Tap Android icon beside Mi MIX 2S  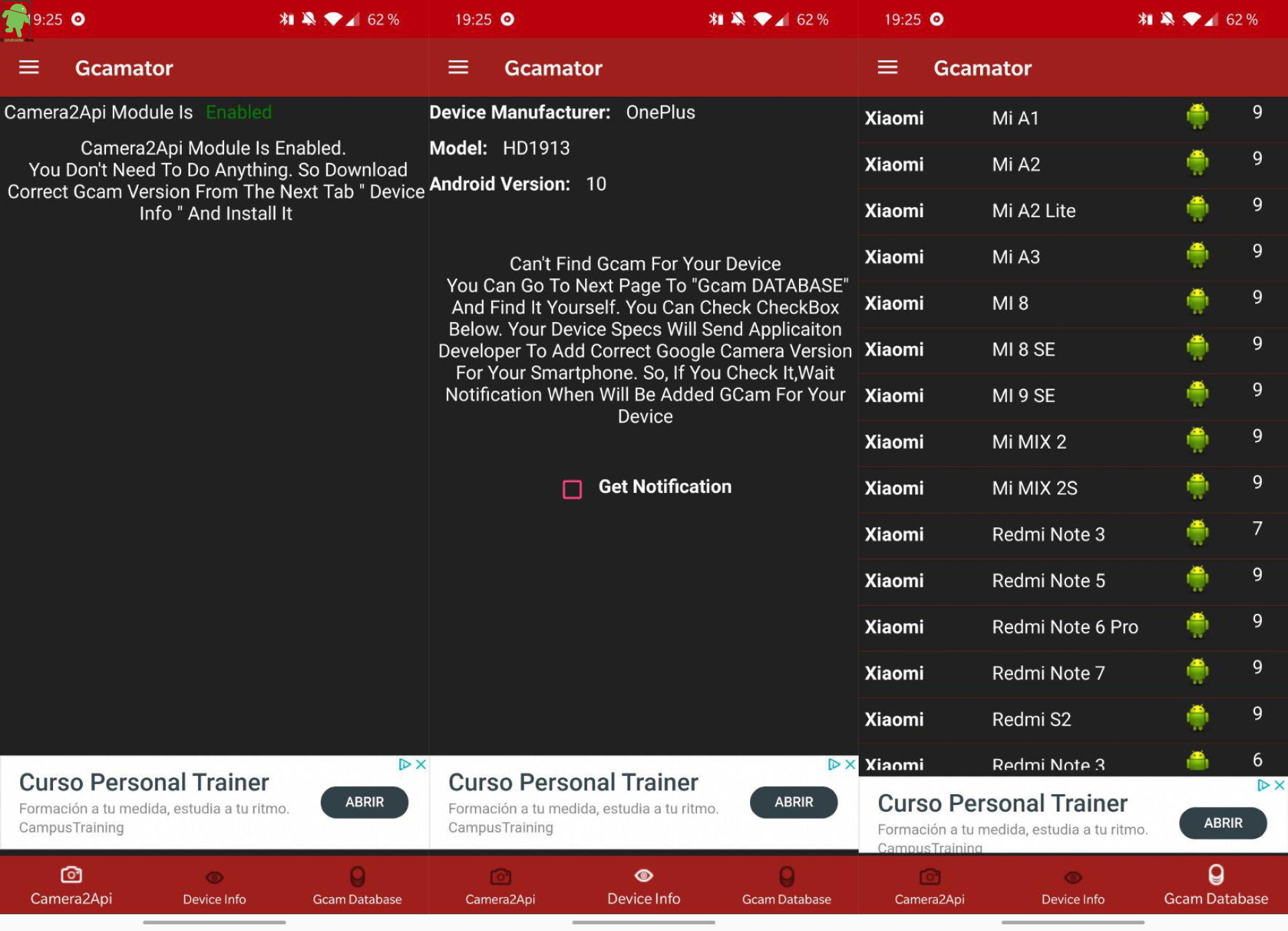click(x=1197, y=487)
